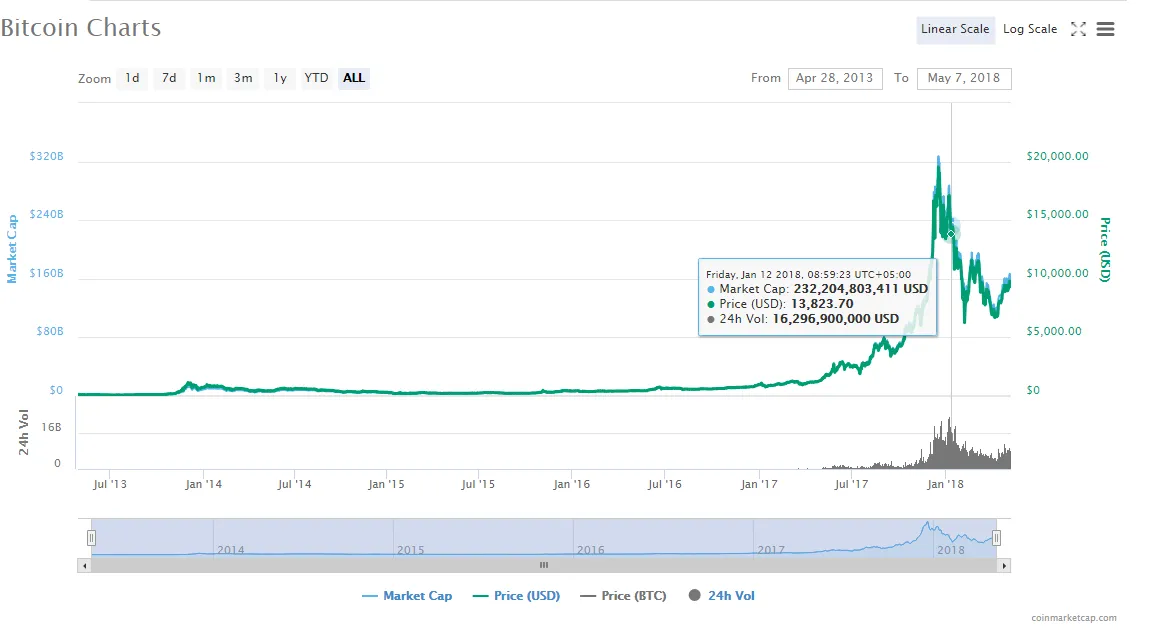1173x637 pixels.
Task: Click the coinmarketcap.com credit text
Action: point(1074,618)
